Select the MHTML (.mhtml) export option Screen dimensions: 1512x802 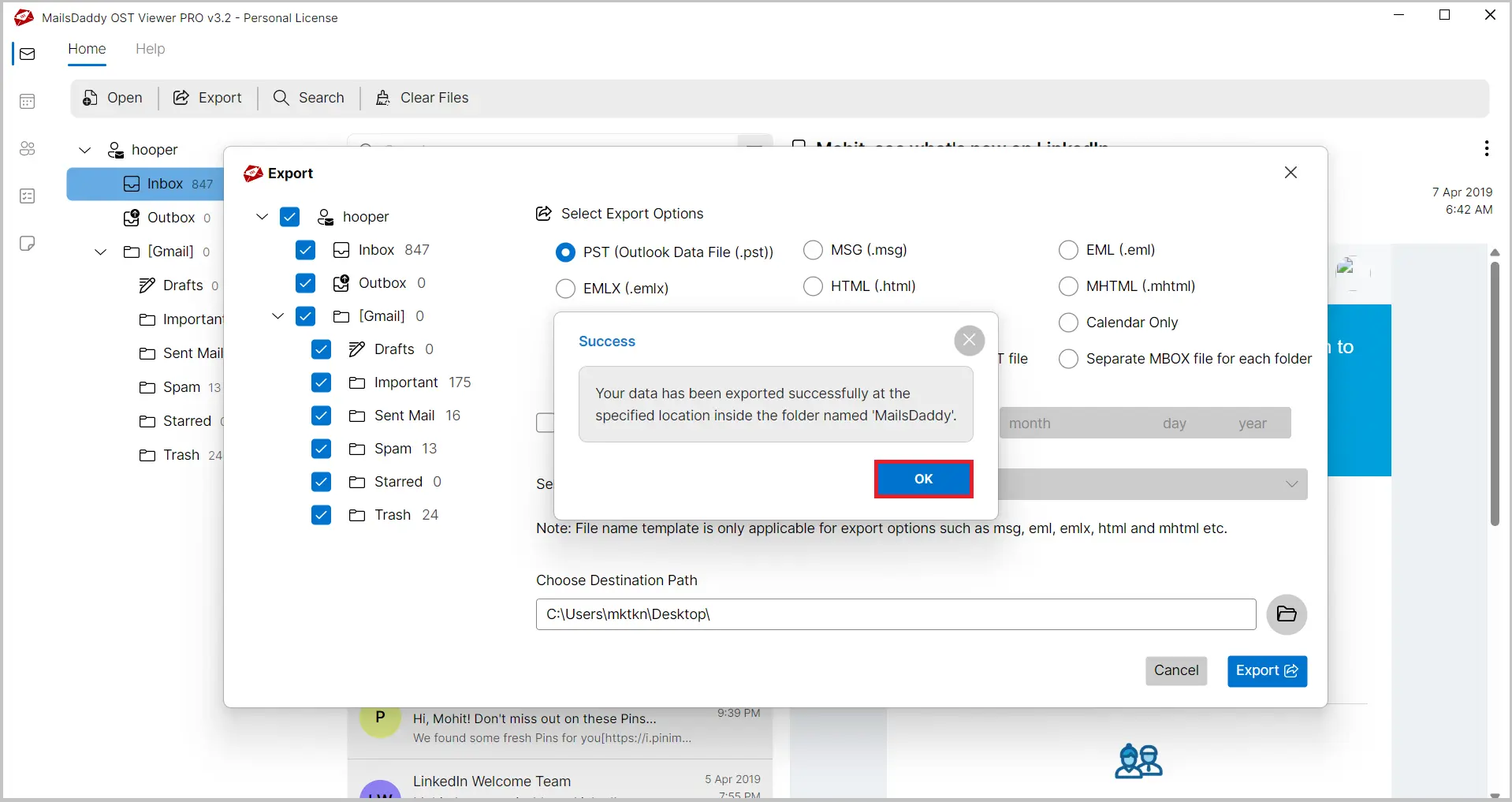pos(1068,286)
